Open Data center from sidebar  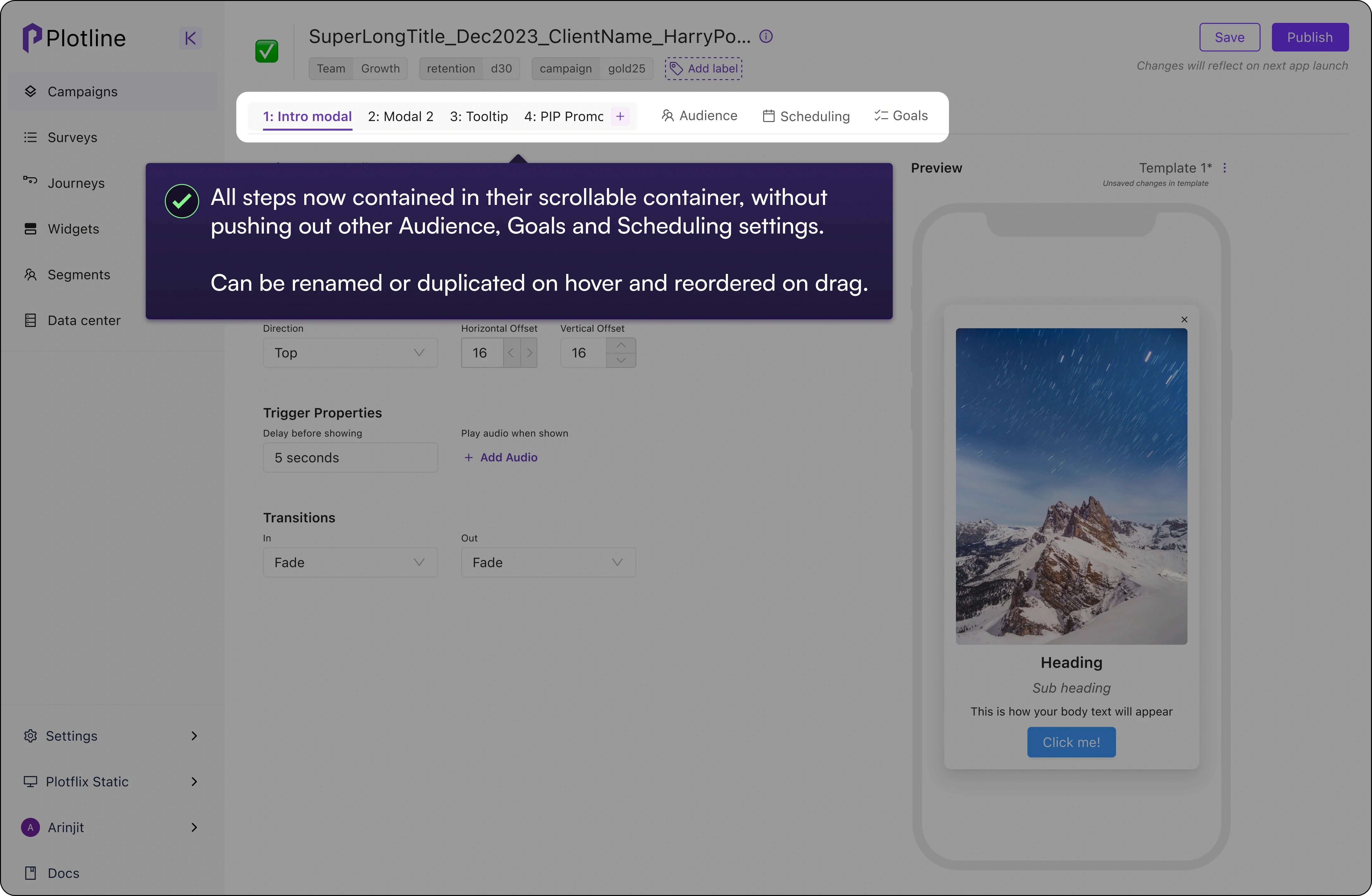point(84,320)
